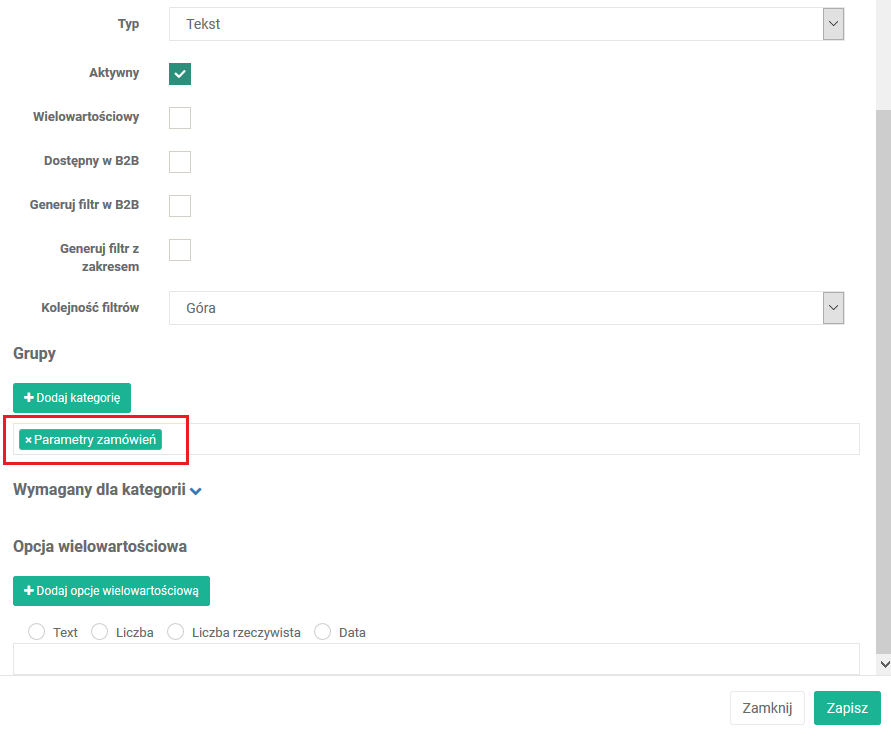Image resolution: width=891 pixels, height=736 pixels.
Task: Choose the Liczba radio option
Action: [100, 632]
